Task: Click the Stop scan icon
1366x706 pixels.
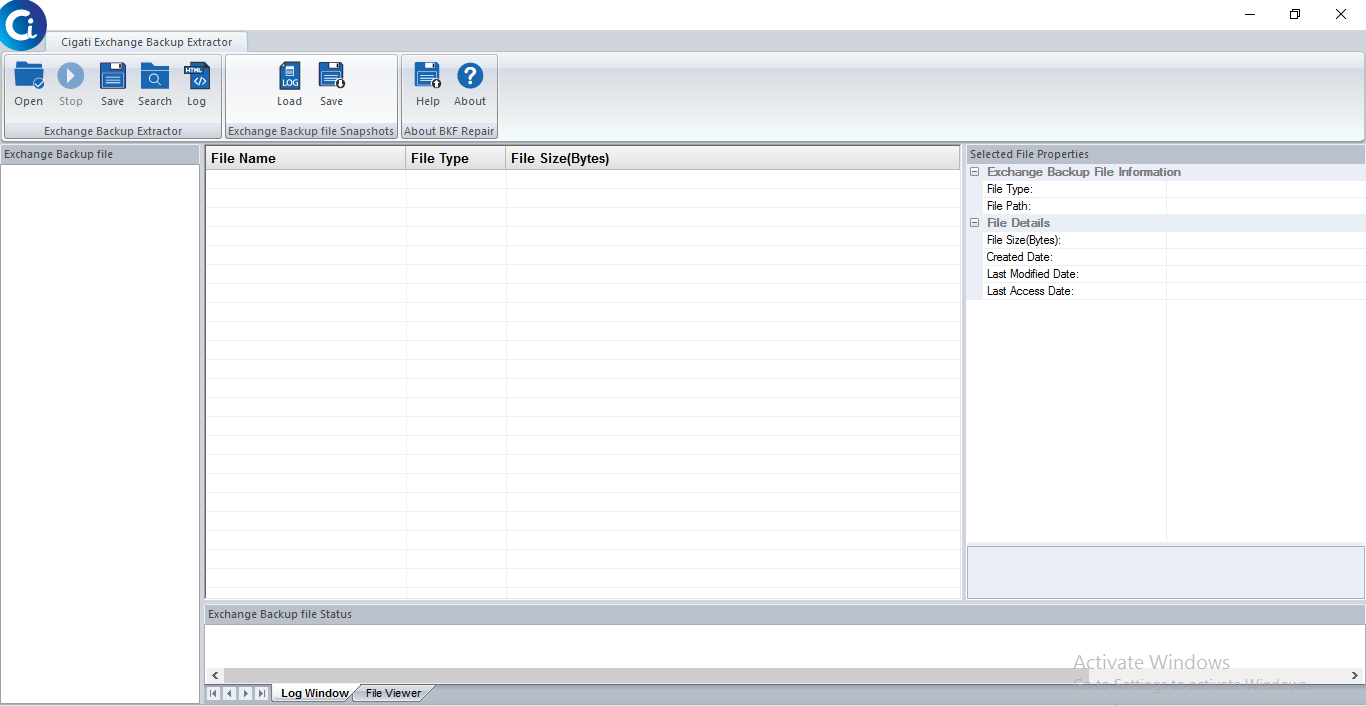Action: (x=71, y=85)
